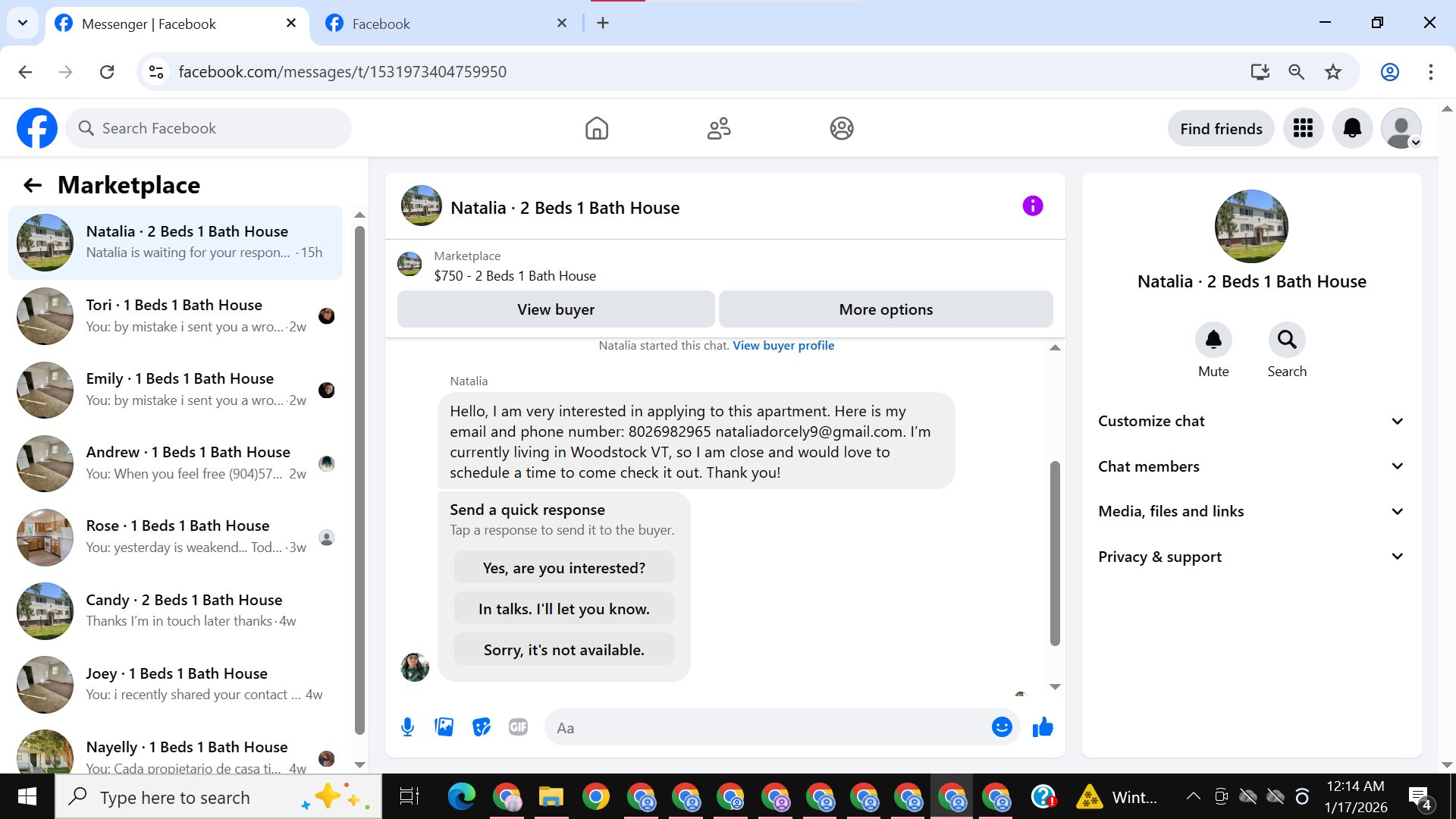Mute this conversation
This screenshot has width=1456, height=819.
pyautogui.click(x=1213, y=340)
